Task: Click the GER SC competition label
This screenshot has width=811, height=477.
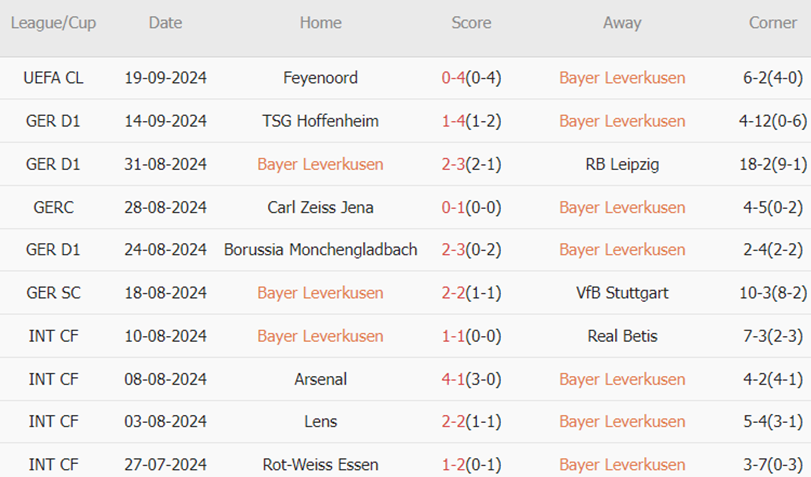Action: pos(54,293)
